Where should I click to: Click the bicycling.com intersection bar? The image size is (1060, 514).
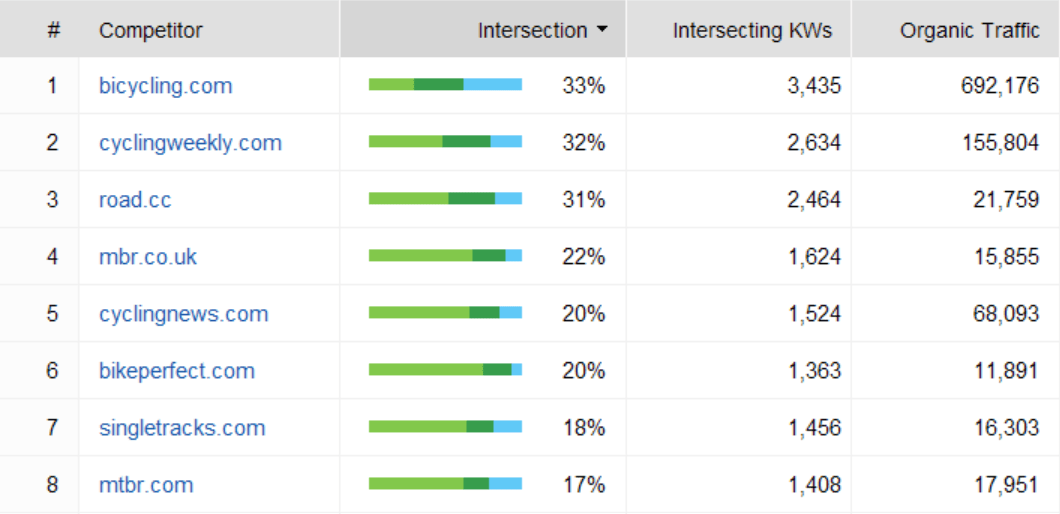coord(445,85)
